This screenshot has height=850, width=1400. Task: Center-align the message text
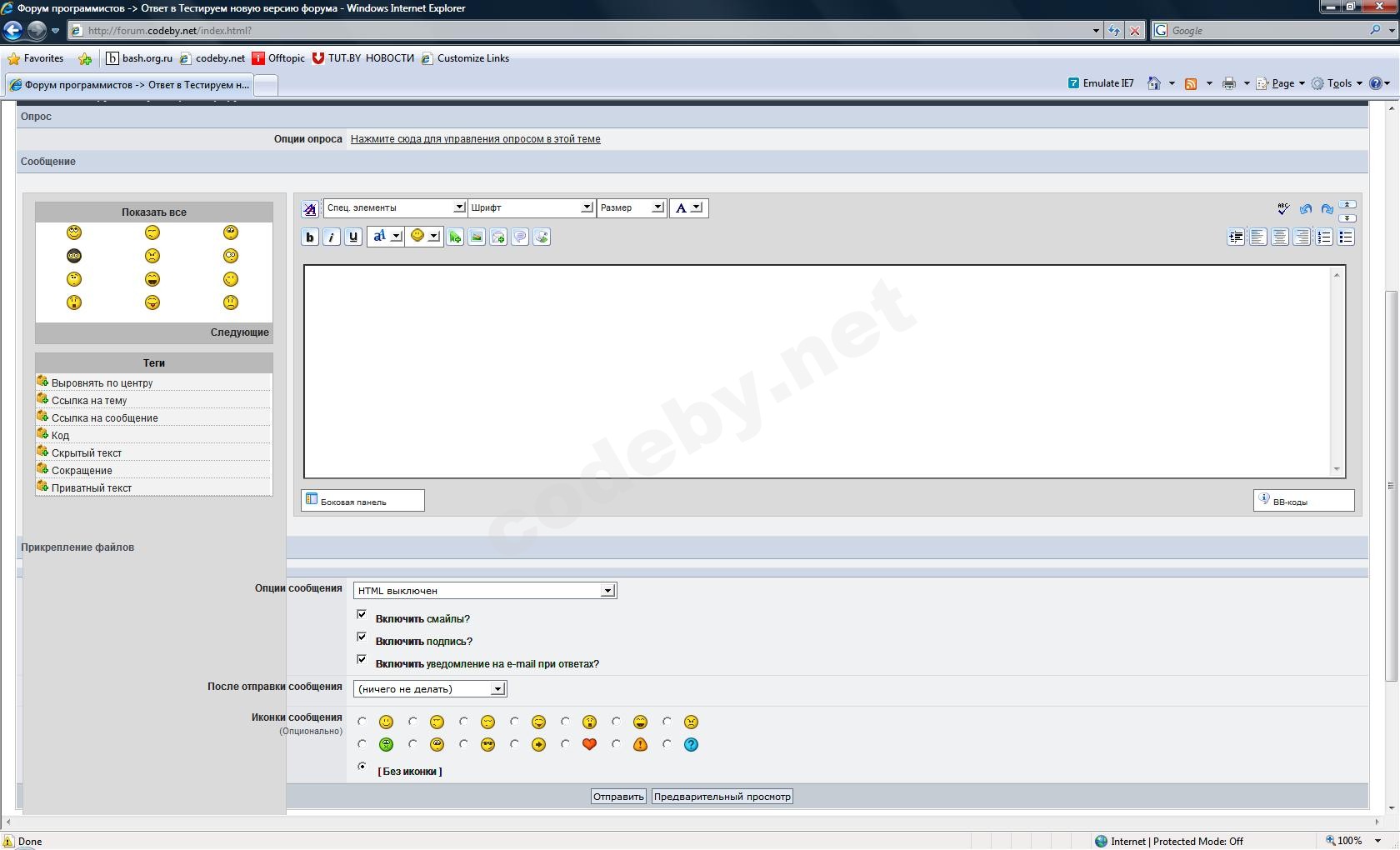tap(1279, 237)
